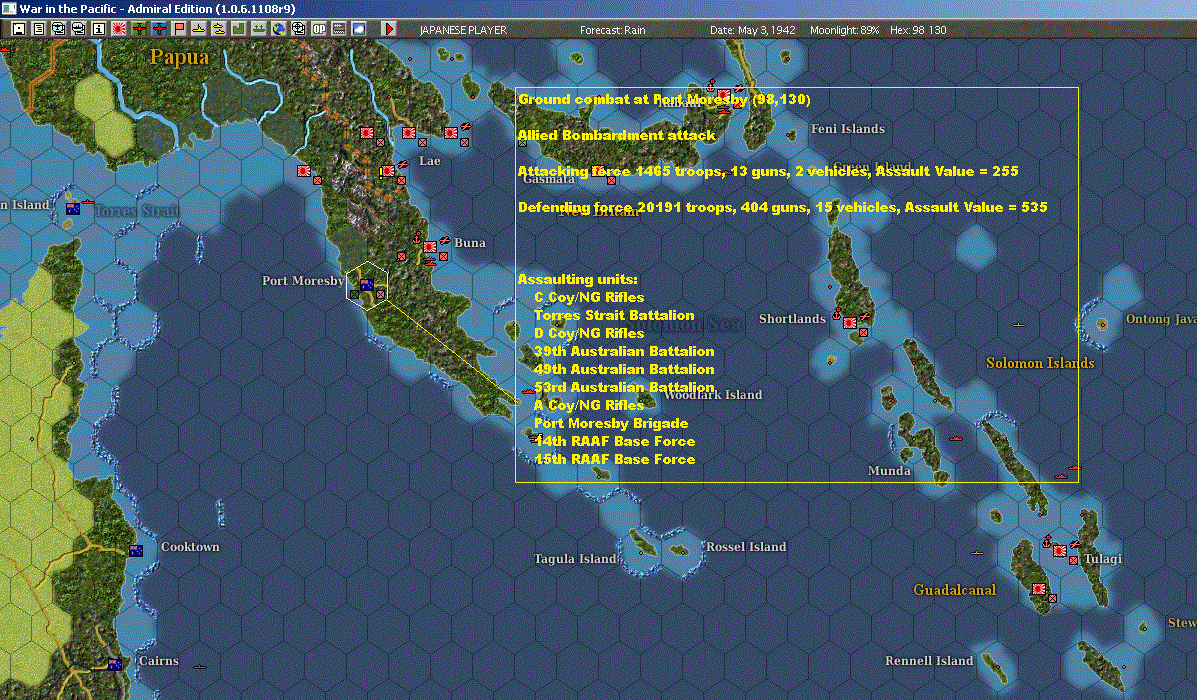1197x700 pixels.
Task: Click the Guadalcanal map label
Action: [955, 589]
